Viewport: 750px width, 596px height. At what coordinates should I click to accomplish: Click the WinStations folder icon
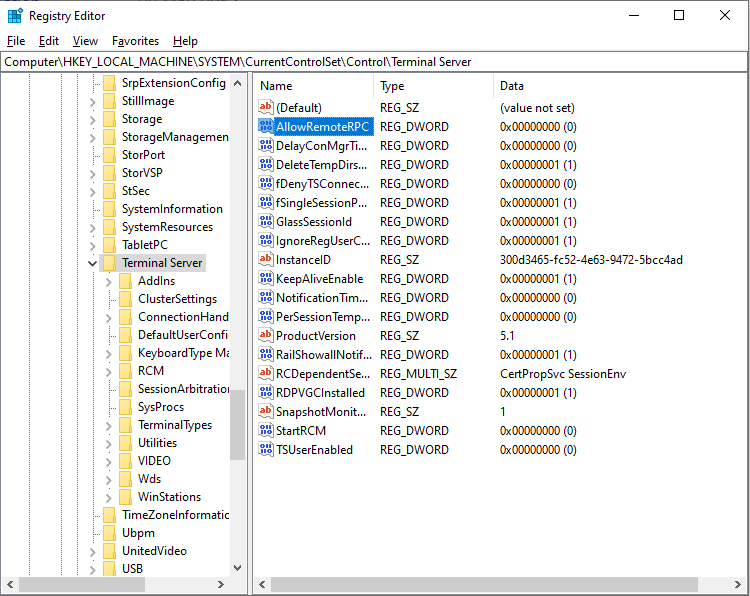(x=125, y=497)
